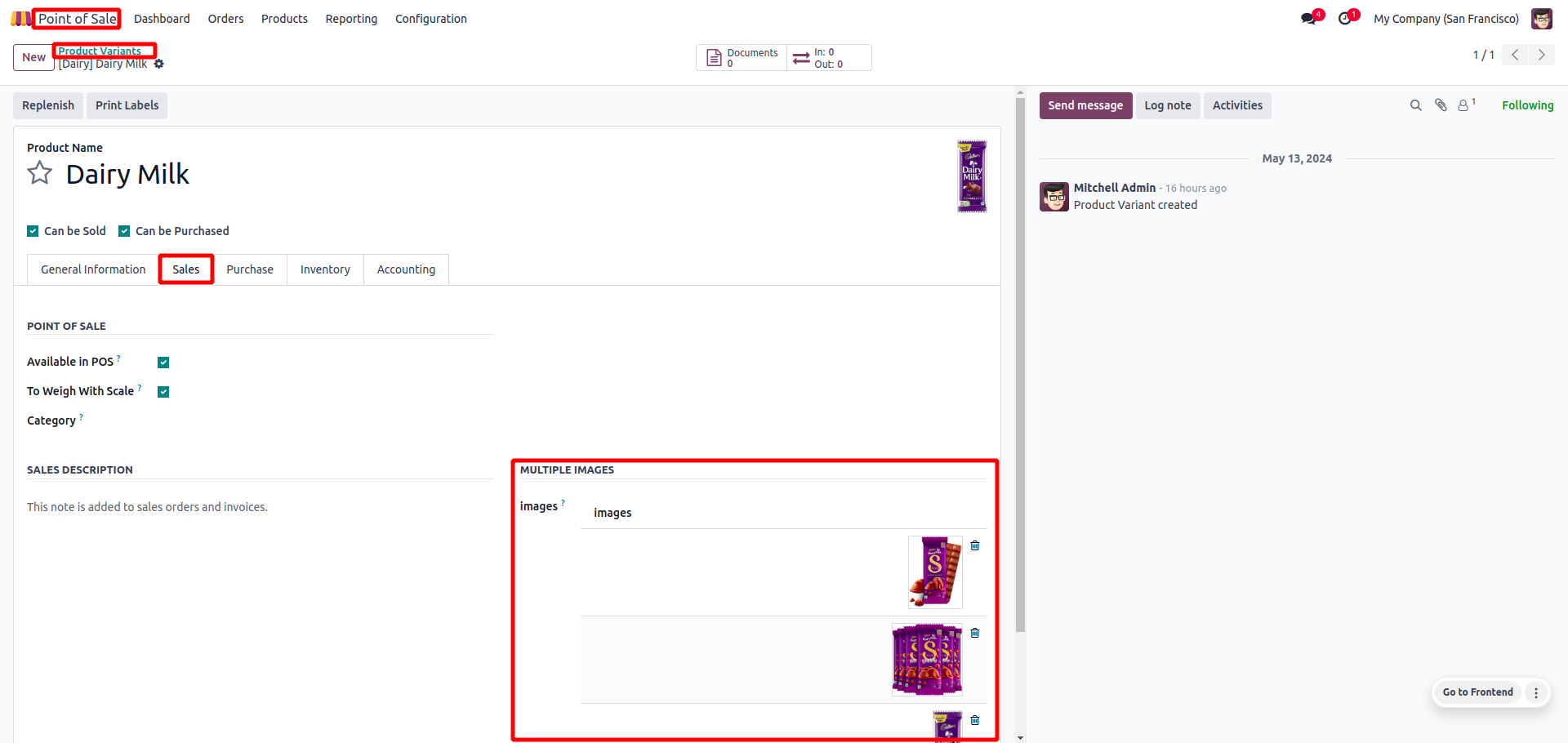Open the Dashboard menu
This screenshot has width=1568, height=743.
(x=162, y=19)
